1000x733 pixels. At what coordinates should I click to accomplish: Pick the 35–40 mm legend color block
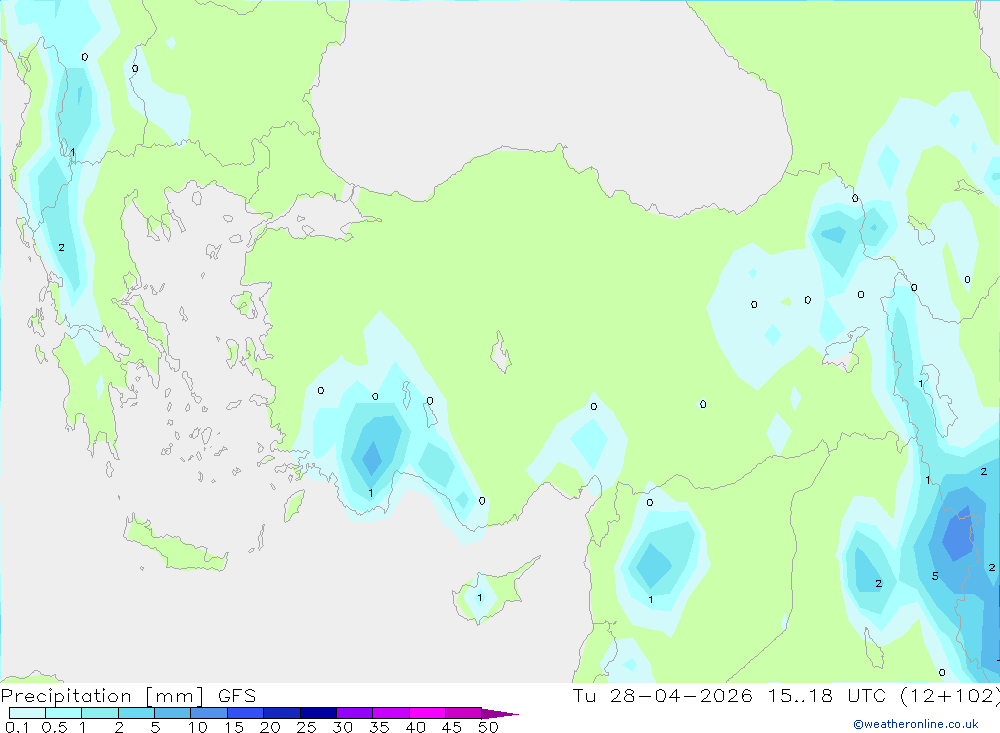[x=390, y=713]
